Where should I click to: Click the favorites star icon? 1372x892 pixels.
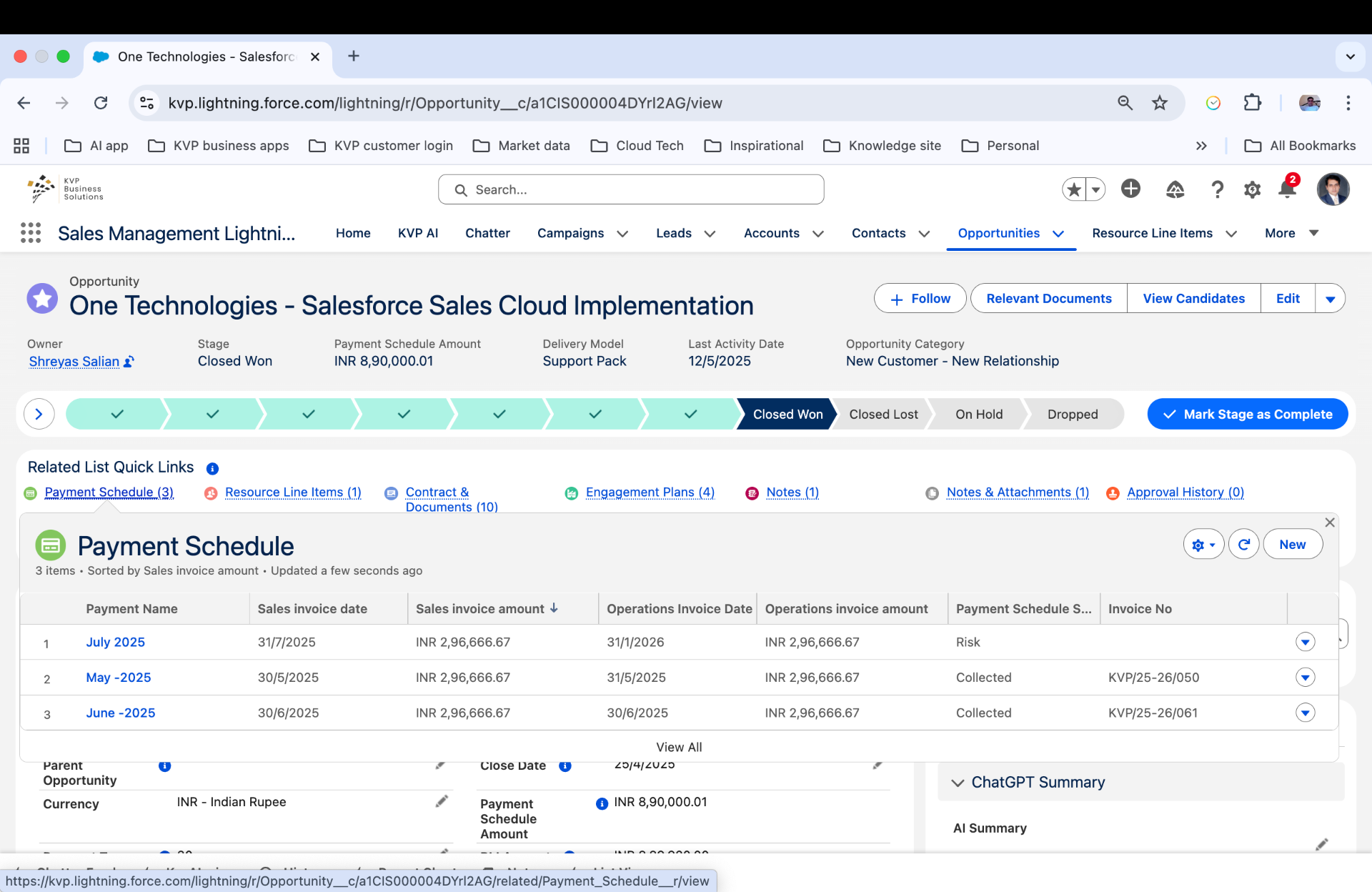tap(1073, 189)
